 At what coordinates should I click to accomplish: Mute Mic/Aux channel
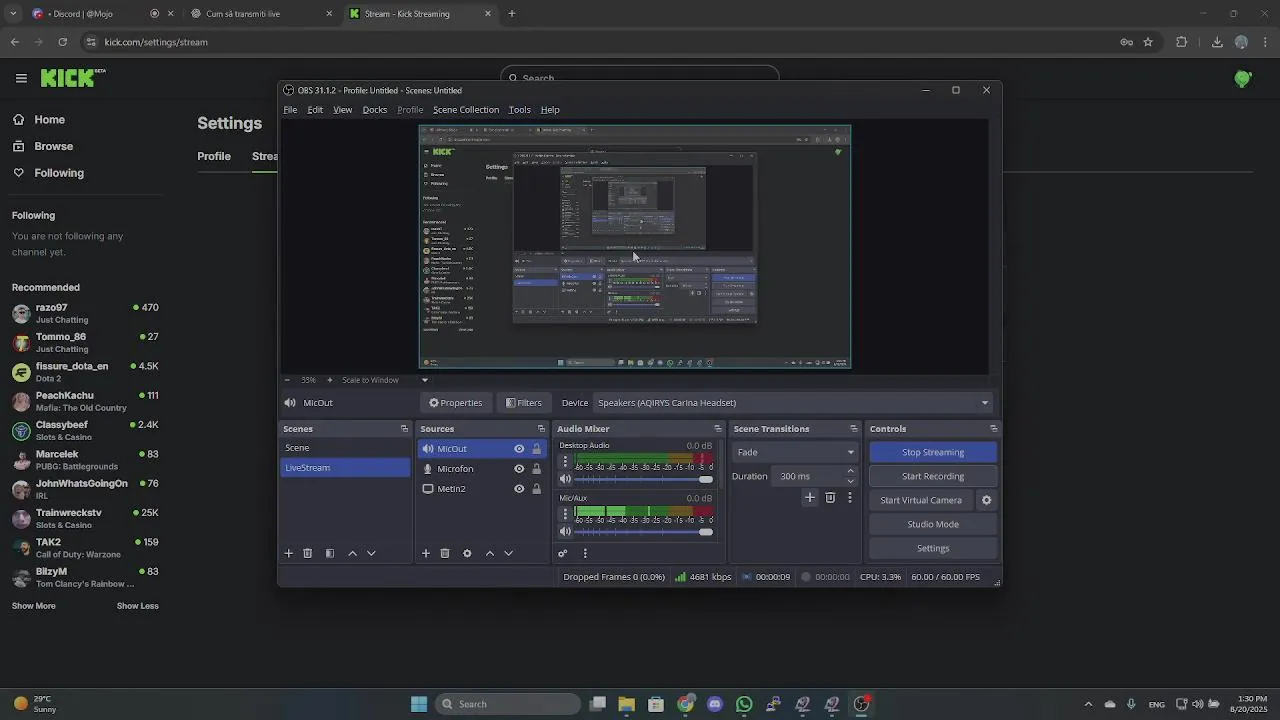[565, 531]
